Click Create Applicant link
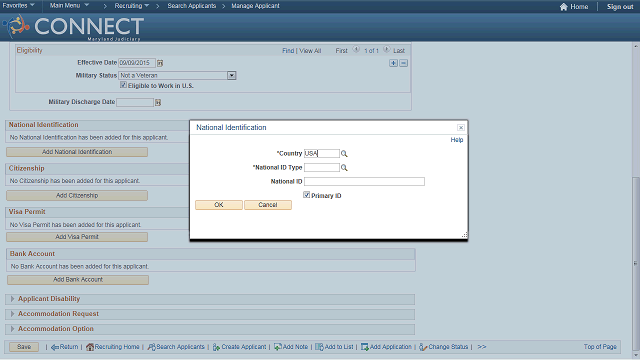This screenshot has width=640, height=360. [x=239, y=347]
